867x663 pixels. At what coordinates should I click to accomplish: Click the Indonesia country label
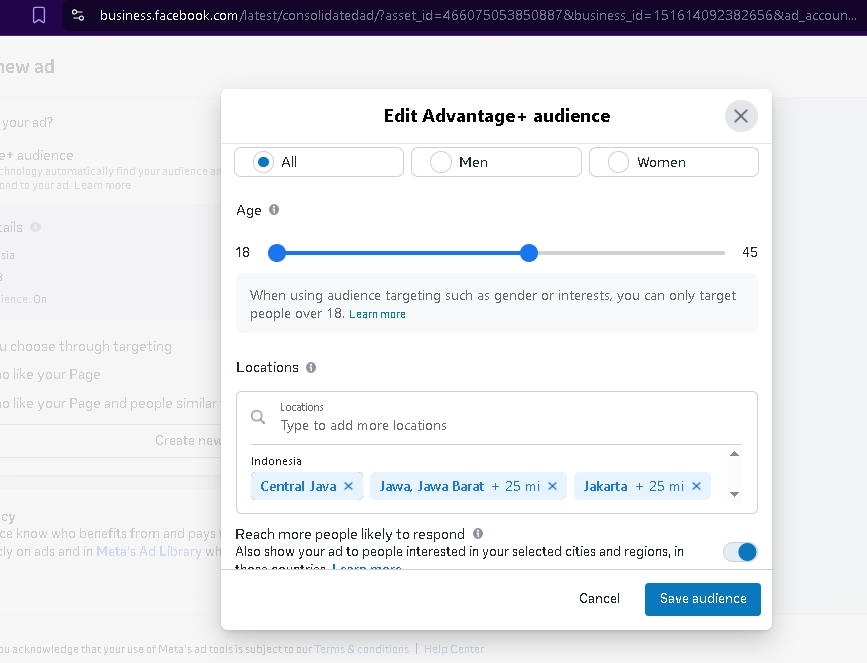click(276, 461)
